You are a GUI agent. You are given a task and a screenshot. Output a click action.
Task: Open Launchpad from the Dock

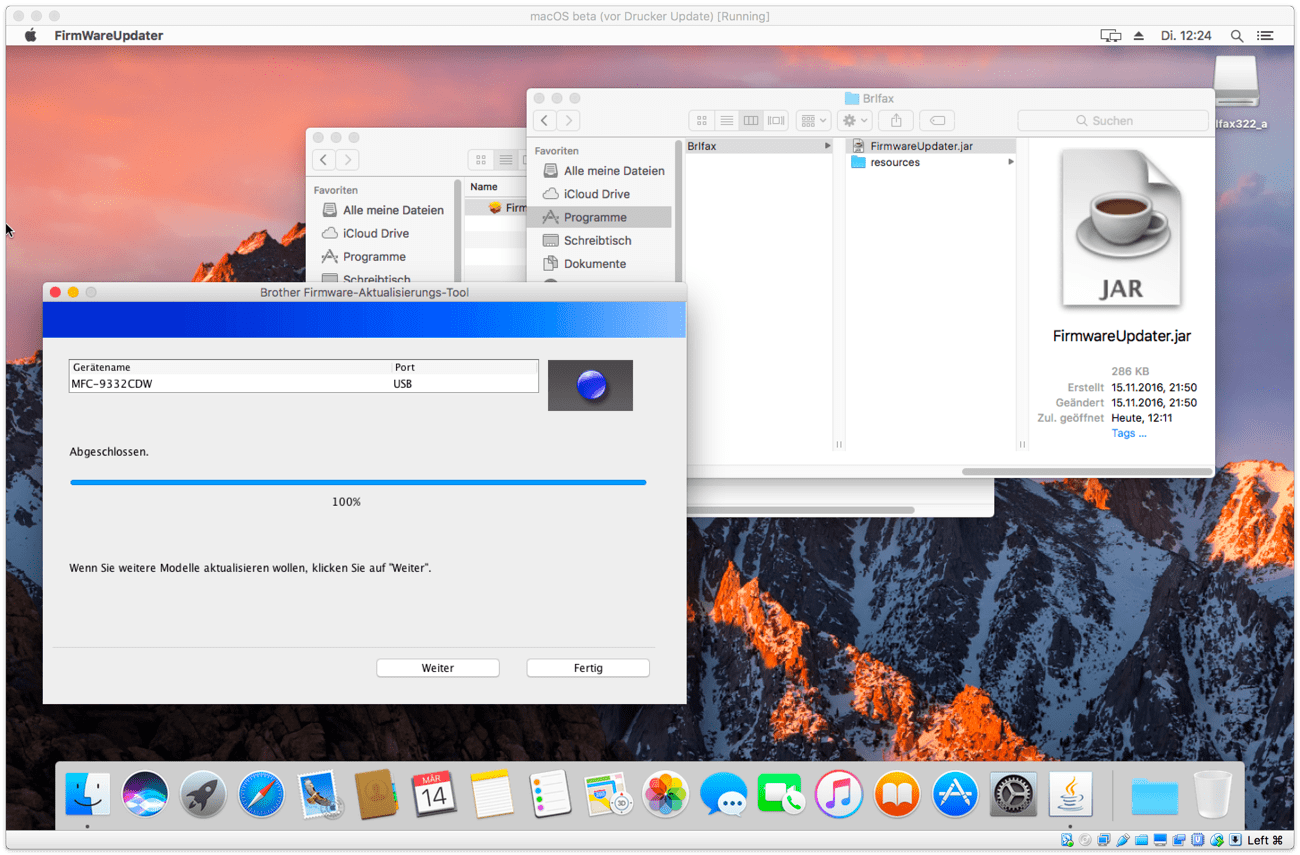pos(203,795)
